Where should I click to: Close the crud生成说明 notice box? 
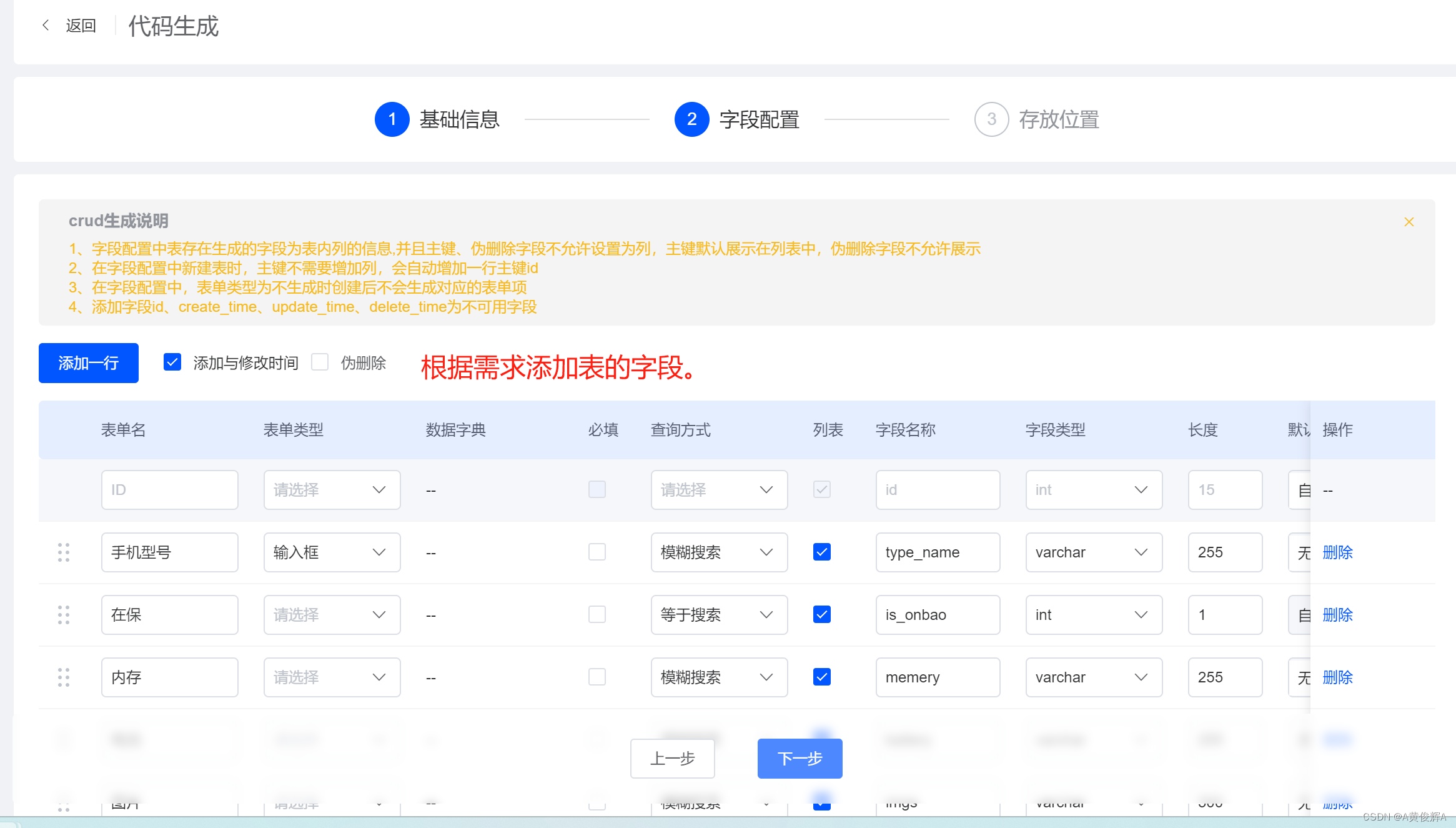(1409, 222)
